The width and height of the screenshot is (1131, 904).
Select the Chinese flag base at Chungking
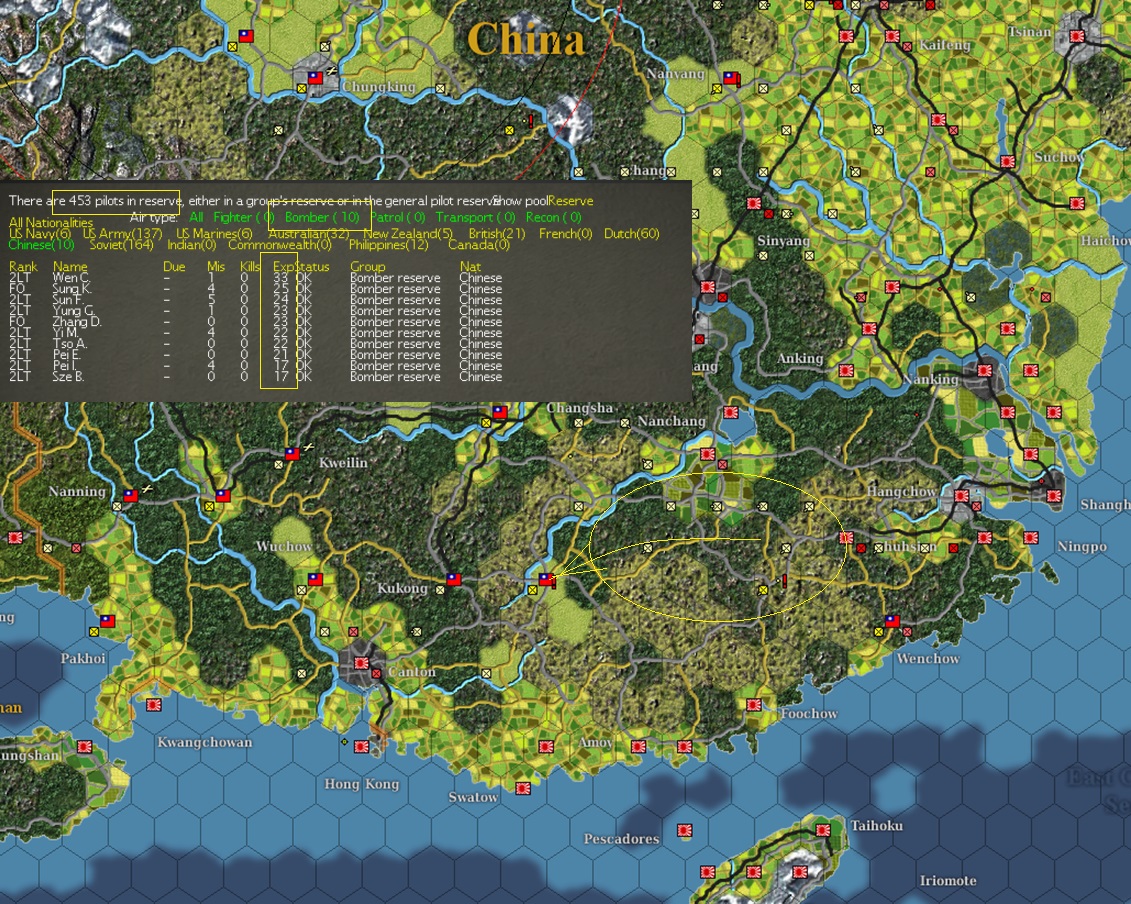pos(315,77)
